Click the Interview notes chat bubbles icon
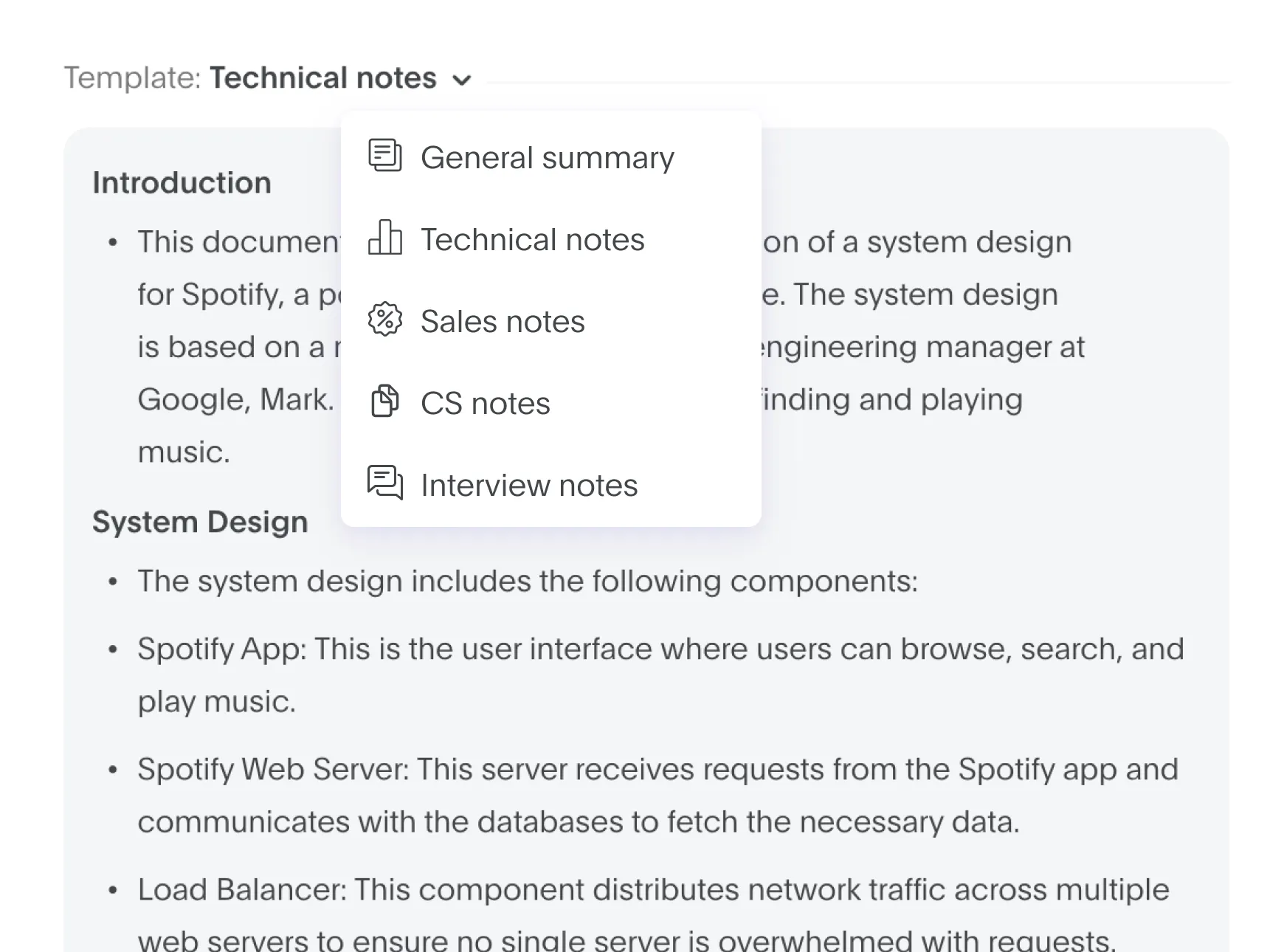Image resolution: width=1284 pixels, height=952 pixels. click(384, 483)
